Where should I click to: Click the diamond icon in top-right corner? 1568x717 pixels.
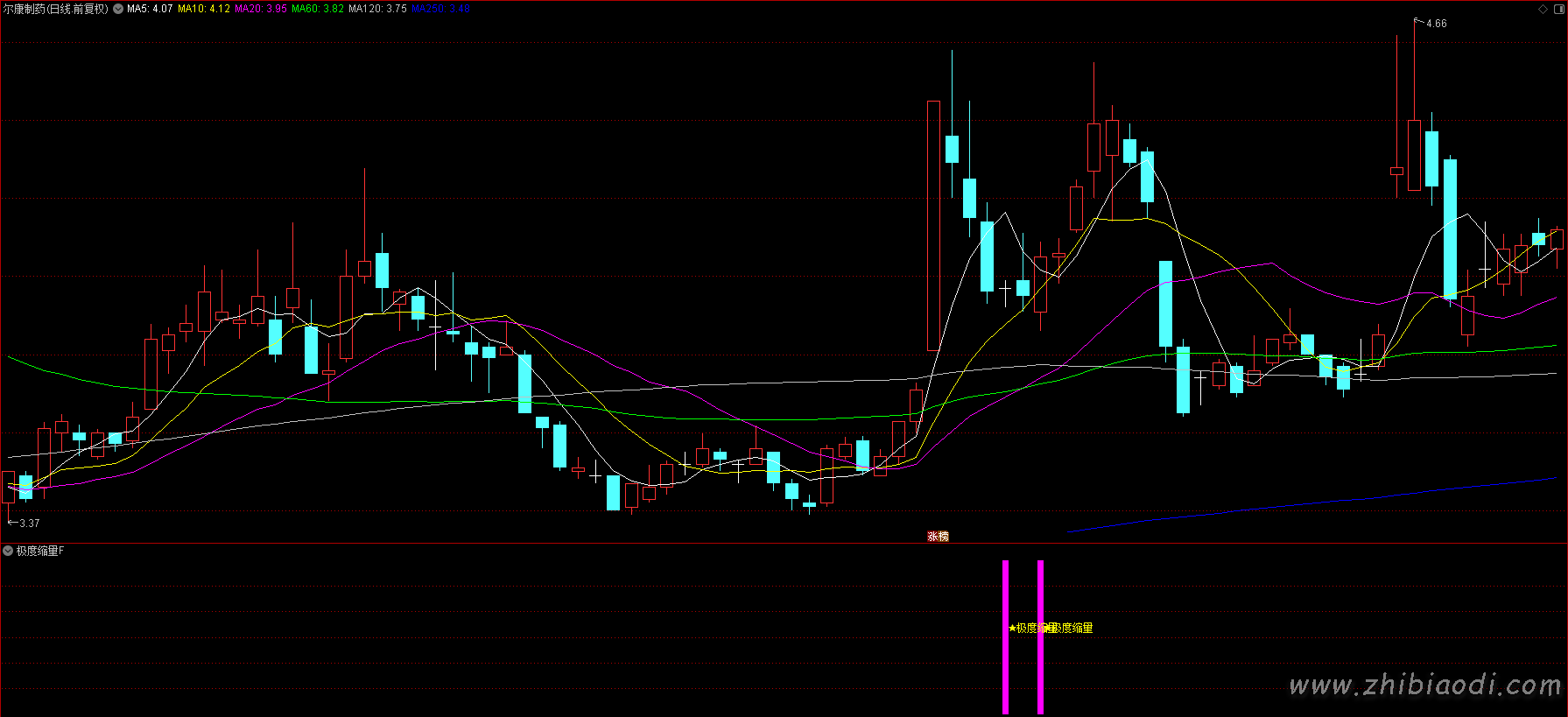point(1543,9)
